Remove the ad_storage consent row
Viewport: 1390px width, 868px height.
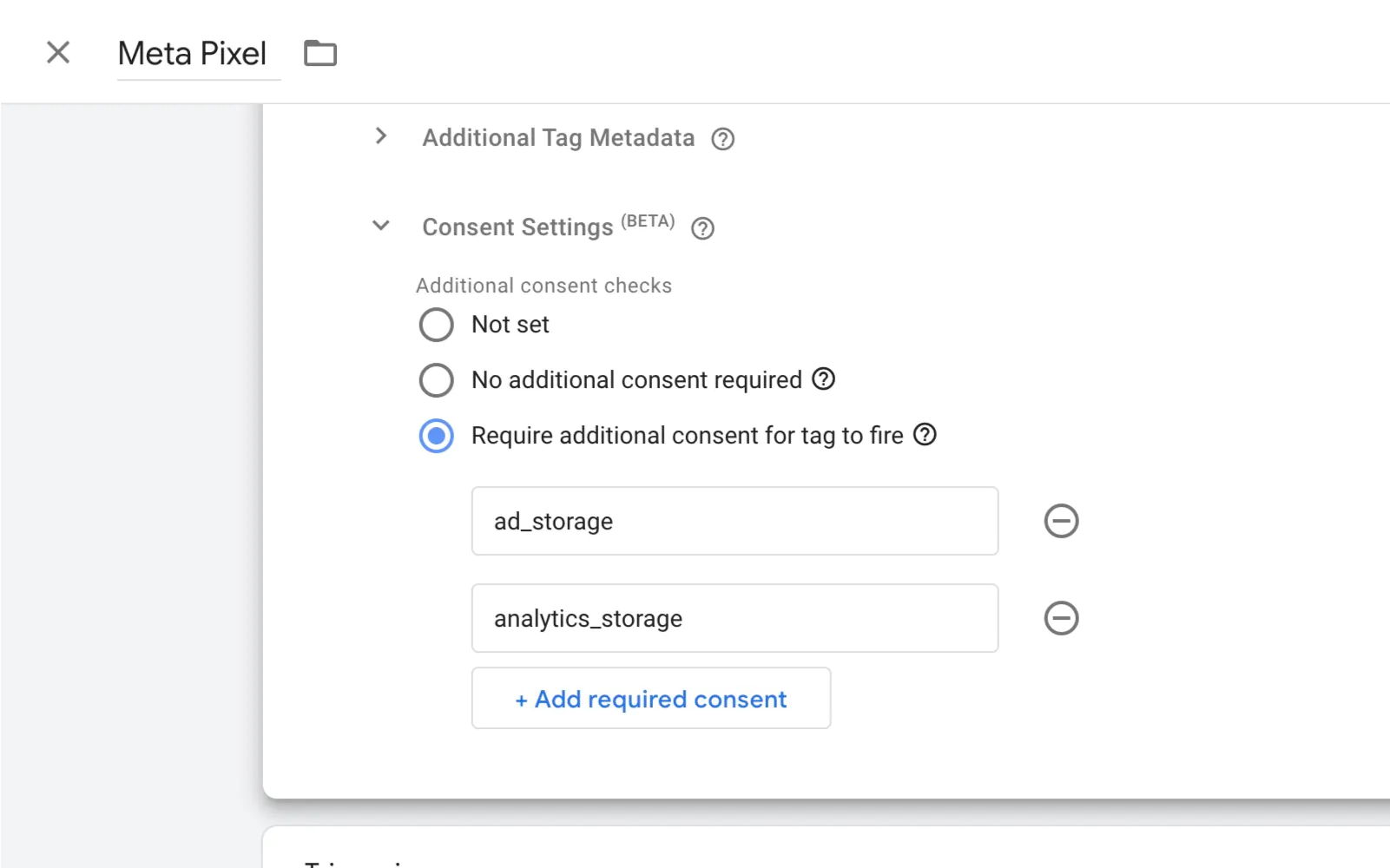pos(1061,521)
